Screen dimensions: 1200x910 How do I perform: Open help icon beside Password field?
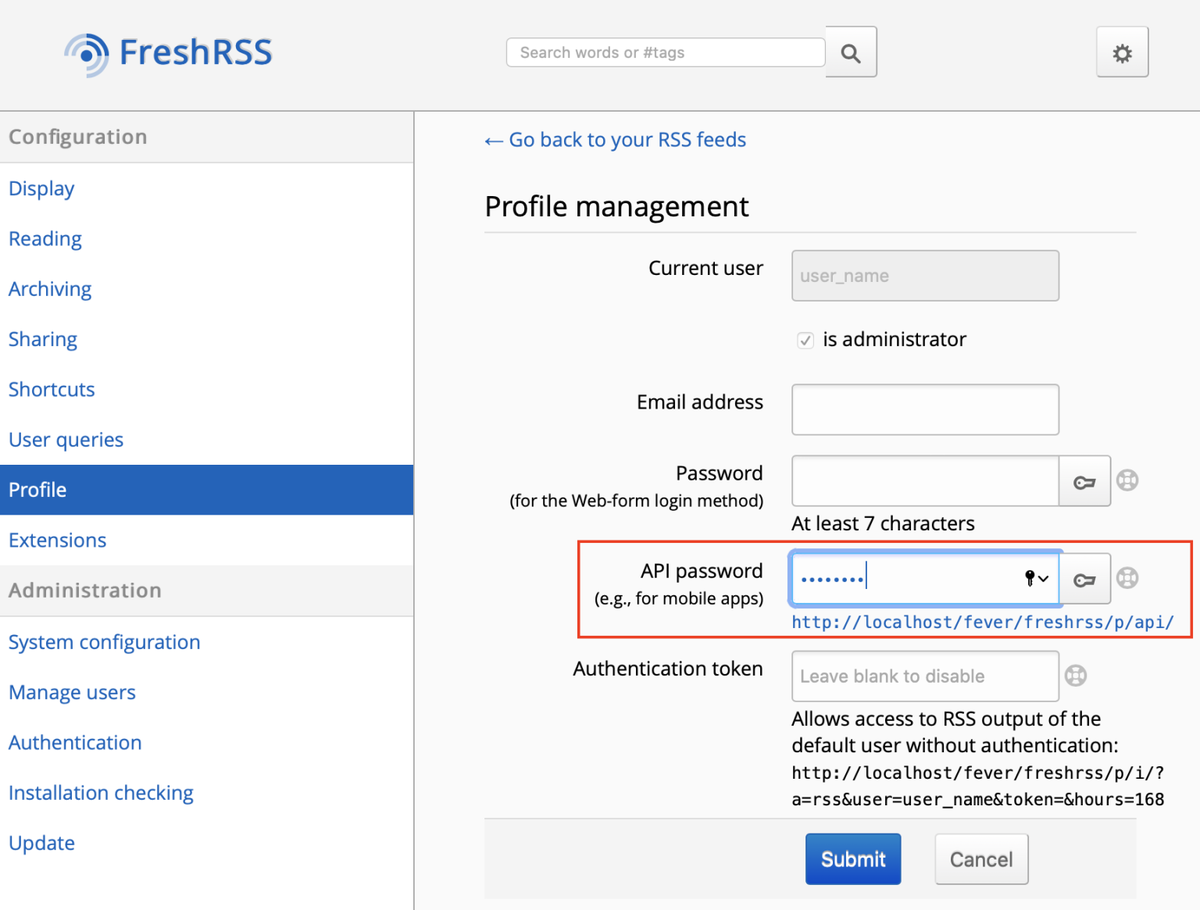pos(1128,480)
